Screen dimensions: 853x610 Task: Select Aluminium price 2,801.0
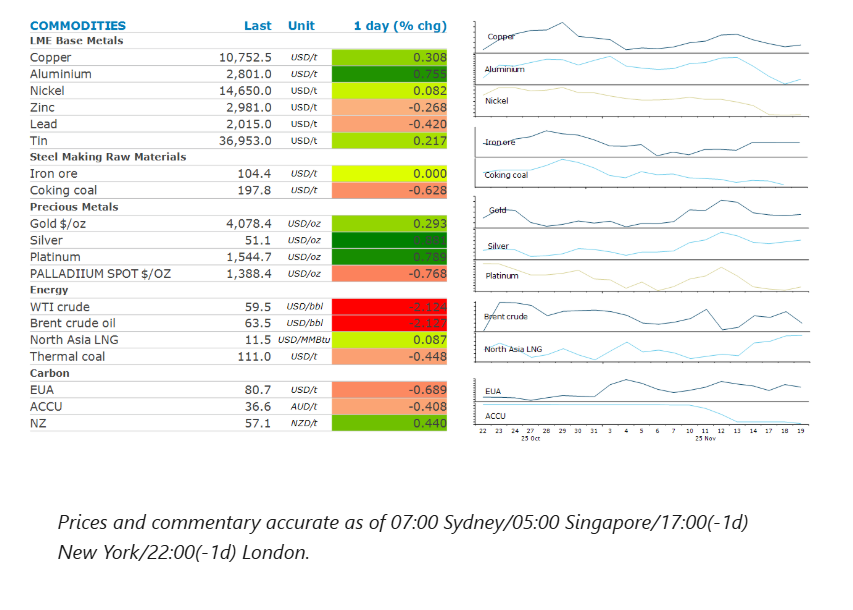tap(249, 74)
